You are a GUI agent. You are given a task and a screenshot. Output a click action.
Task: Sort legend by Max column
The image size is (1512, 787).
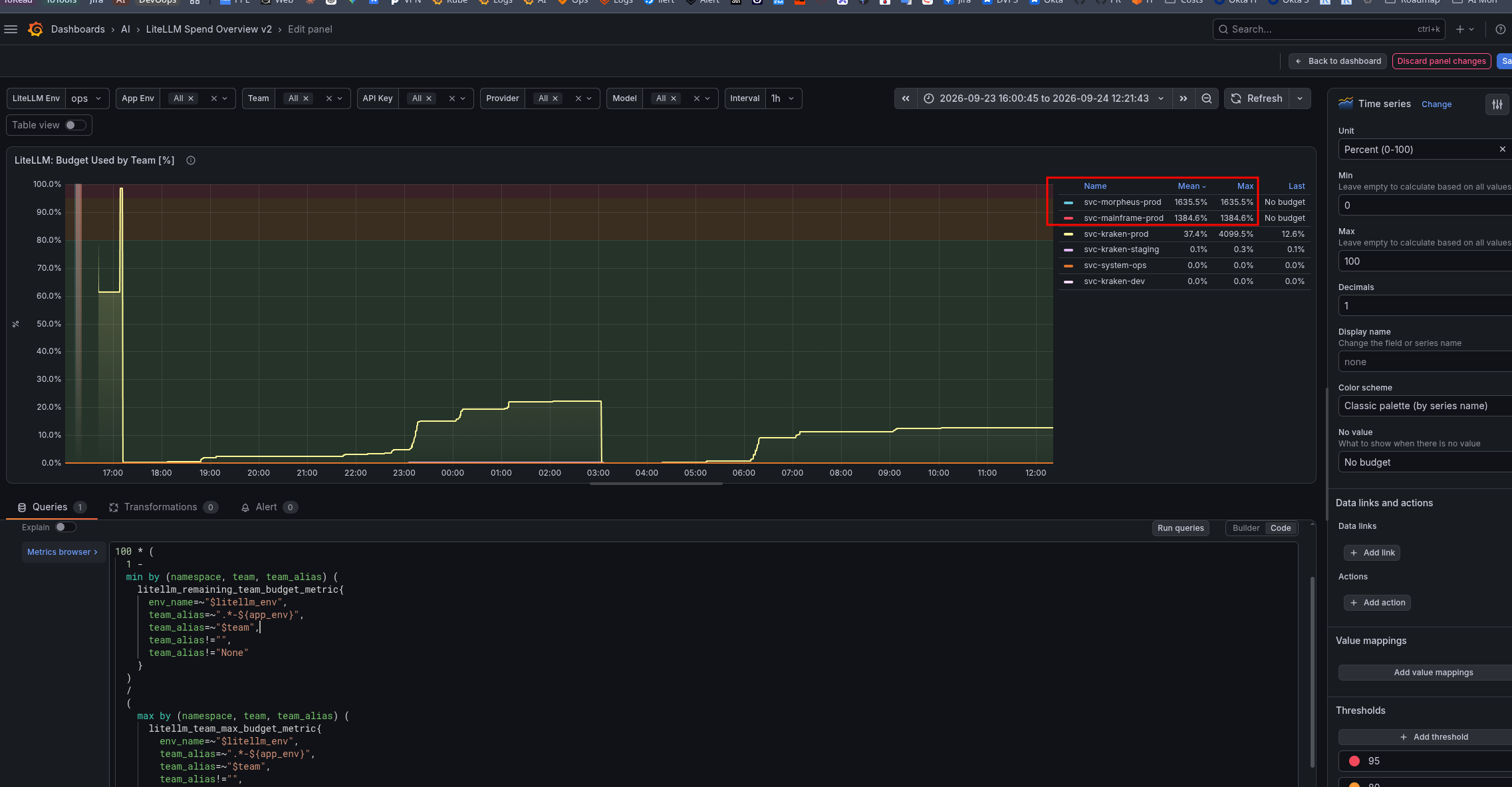click(1245, 186)
